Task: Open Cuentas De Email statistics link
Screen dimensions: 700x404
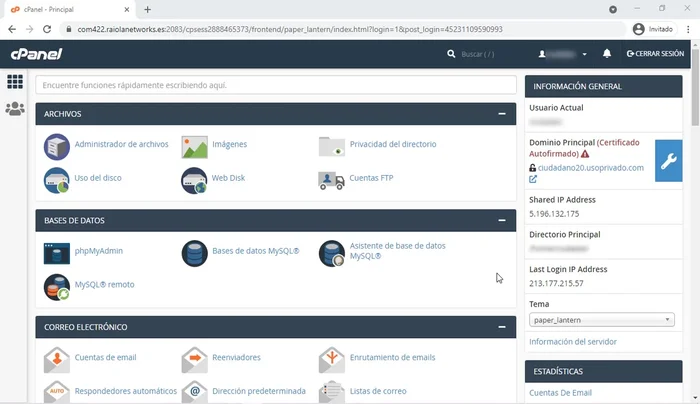Action: click(x=560, y=393)
